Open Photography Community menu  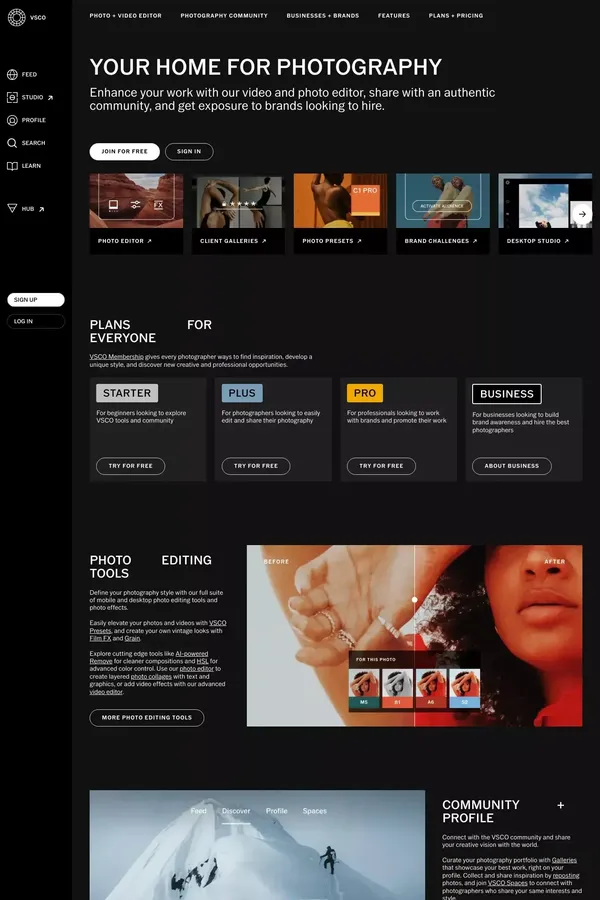click(224, 15)
